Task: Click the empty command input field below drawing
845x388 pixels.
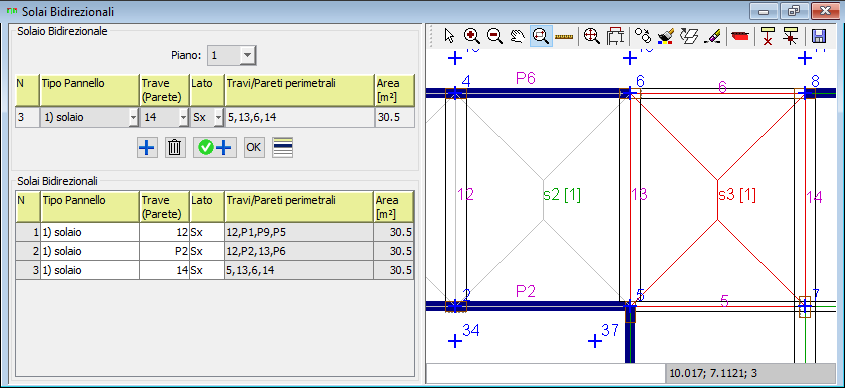Action: click(546, 373)
